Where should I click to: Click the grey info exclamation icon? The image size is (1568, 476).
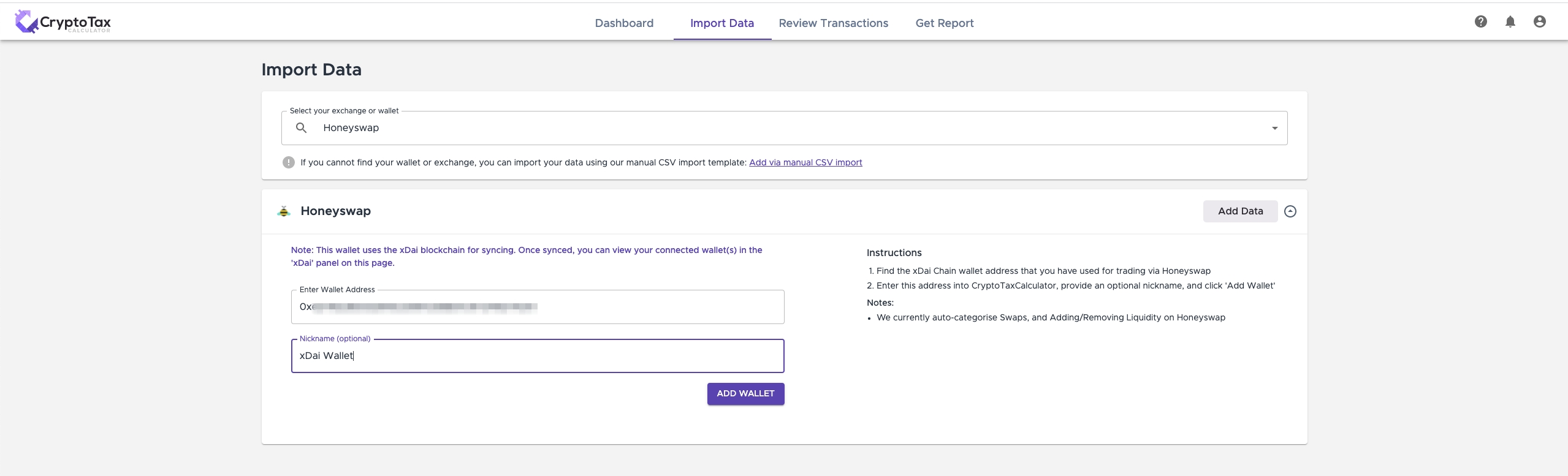(x=289, y=162)
